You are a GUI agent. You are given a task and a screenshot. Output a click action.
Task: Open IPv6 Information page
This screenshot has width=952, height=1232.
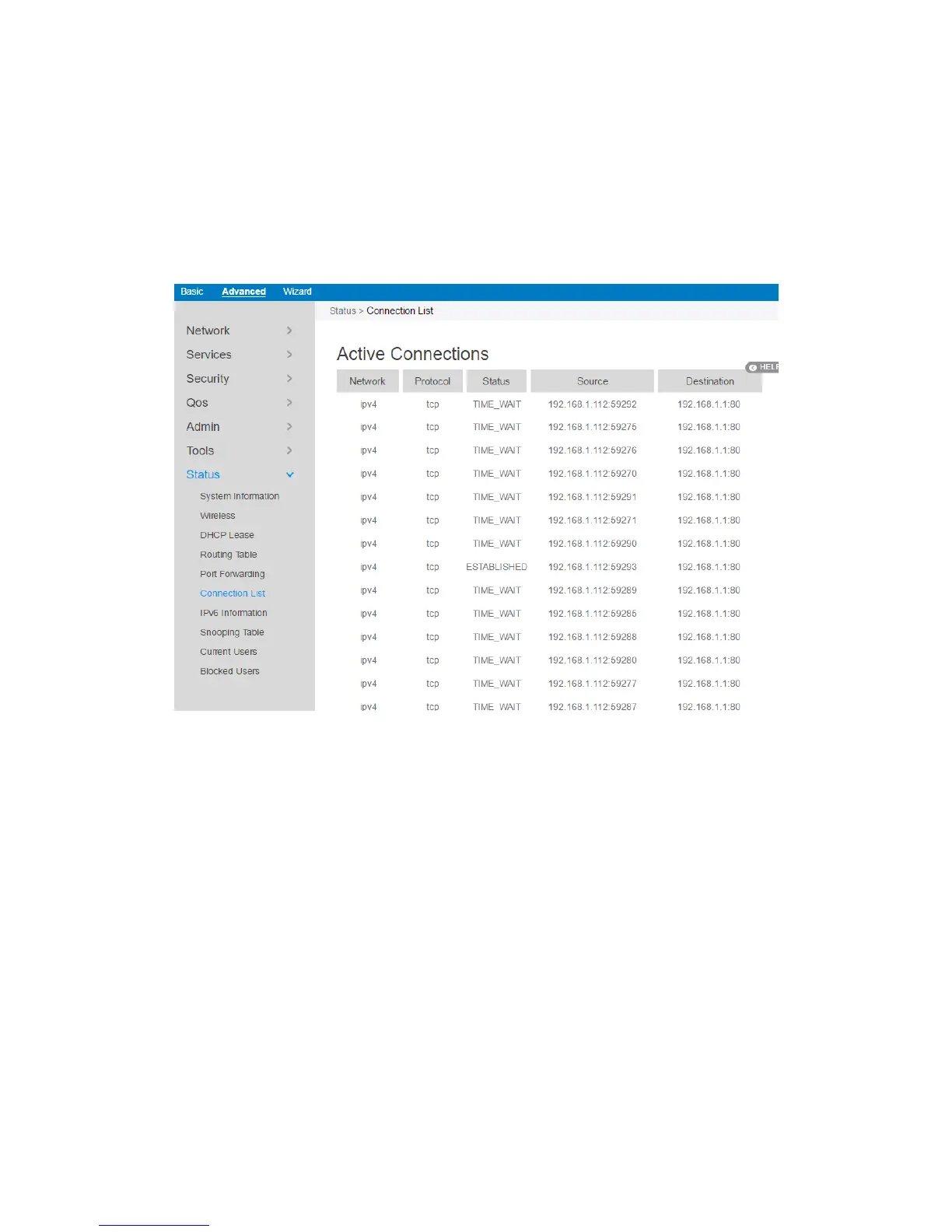tap(233, 613)
